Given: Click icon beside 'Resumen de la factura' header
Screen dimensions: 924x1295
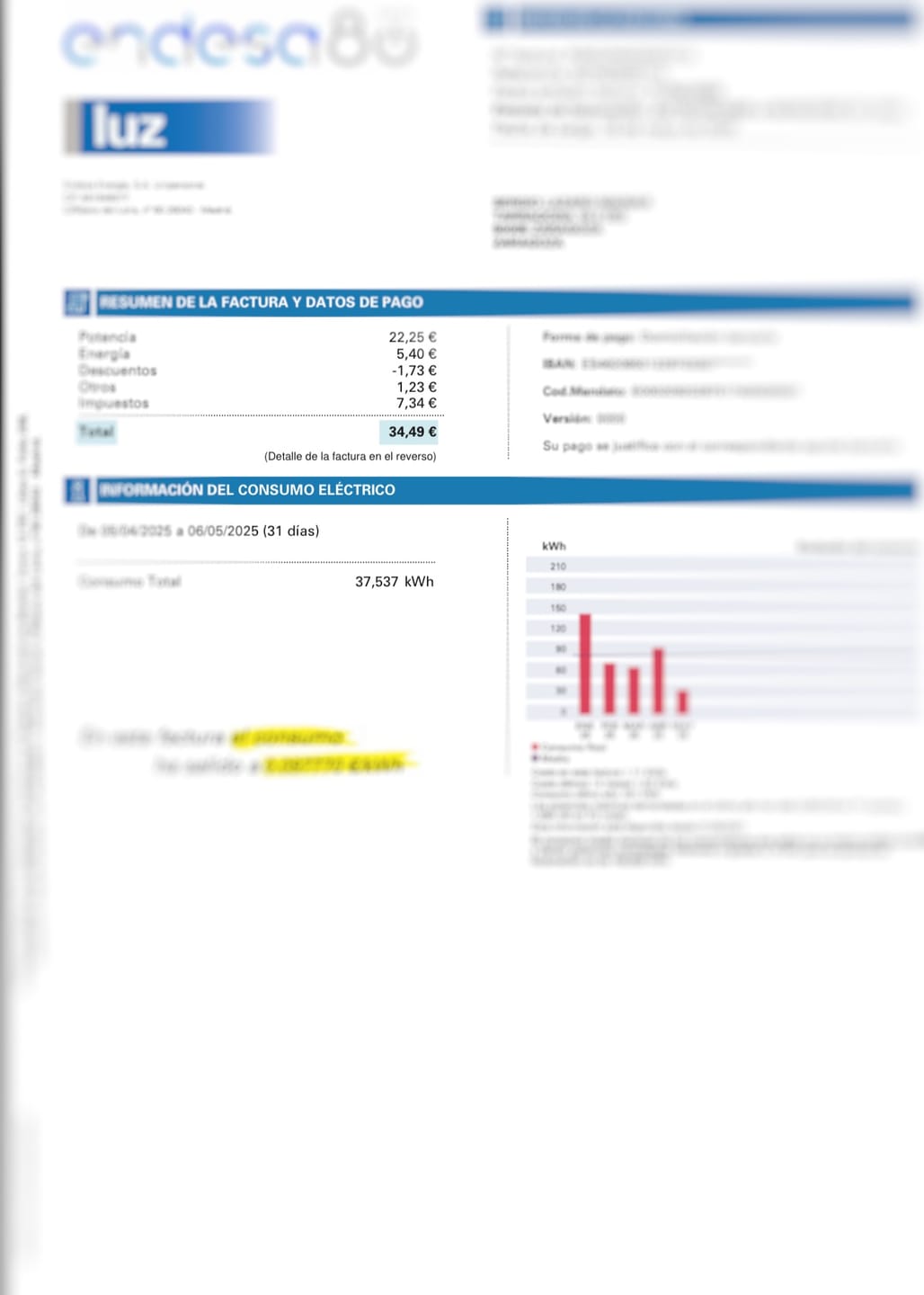Looking at the screenshot, I should pyautogui.click(x=76, y=302).
